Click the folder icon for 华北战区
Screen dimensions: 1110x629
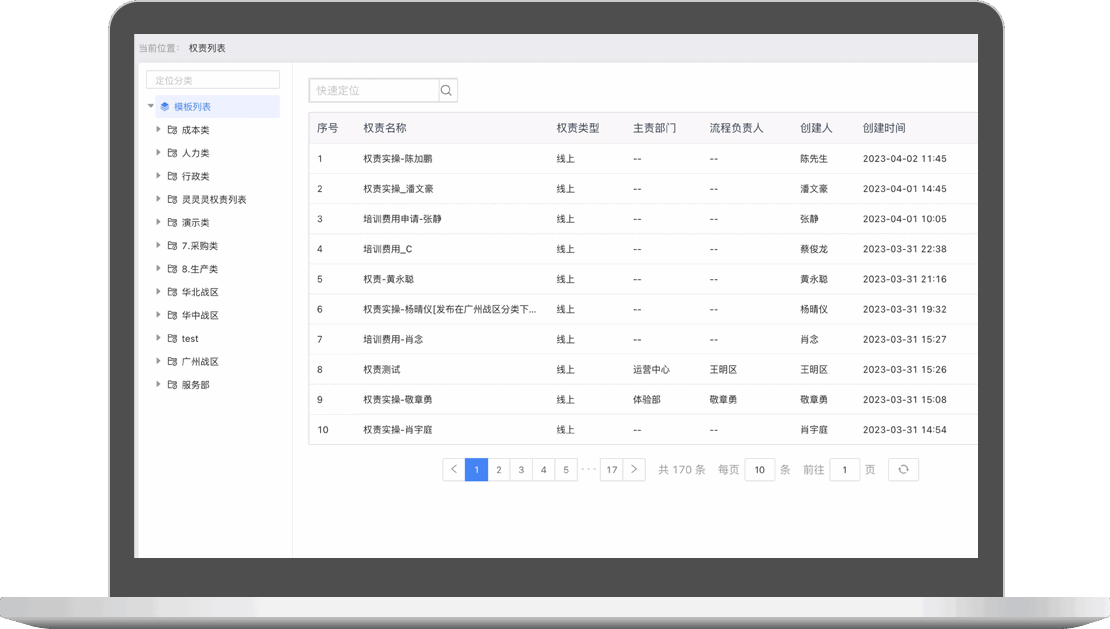tap(172, 292)
